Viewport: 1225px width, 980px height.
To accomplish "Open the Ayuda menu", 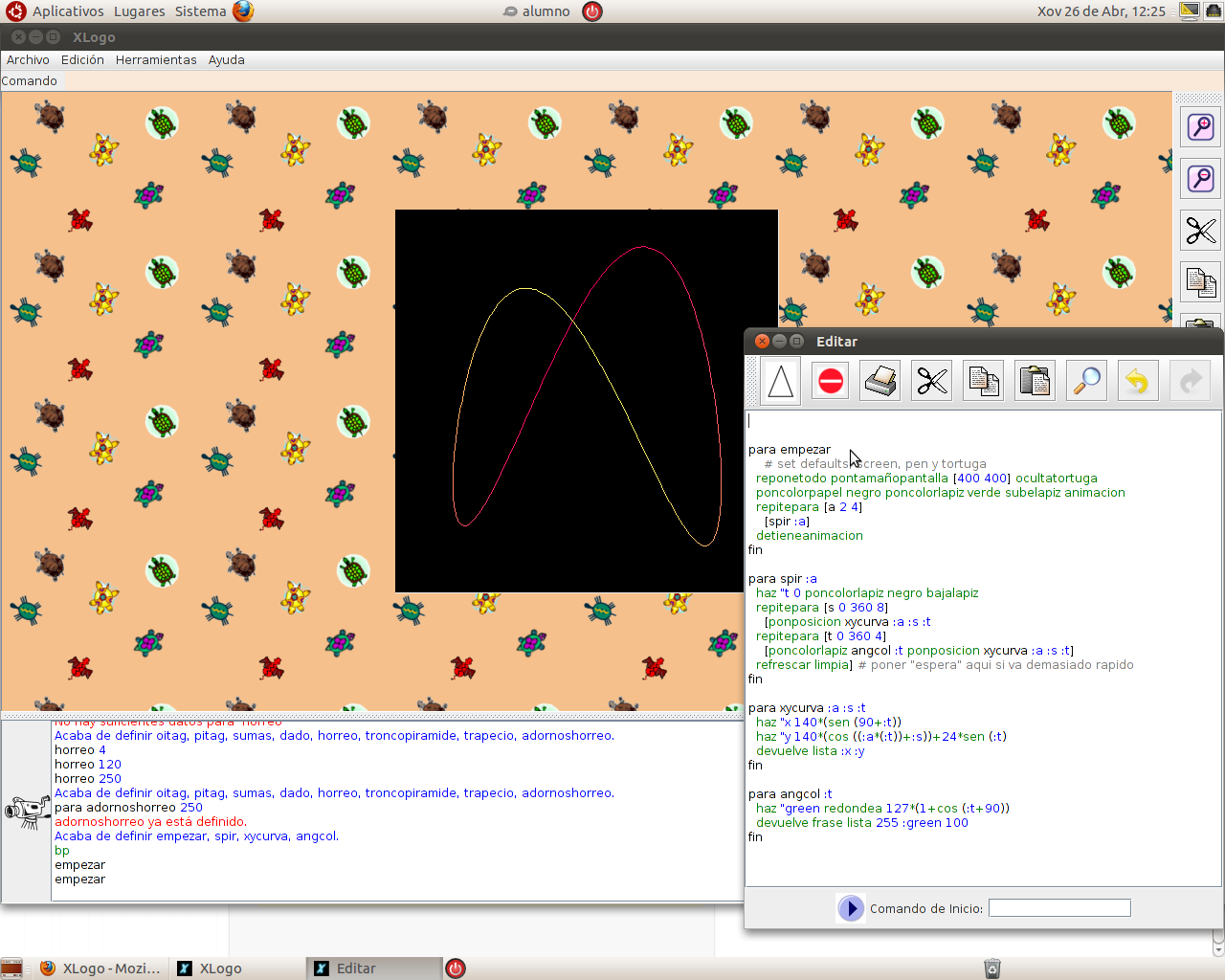I will tap(227, 59).
